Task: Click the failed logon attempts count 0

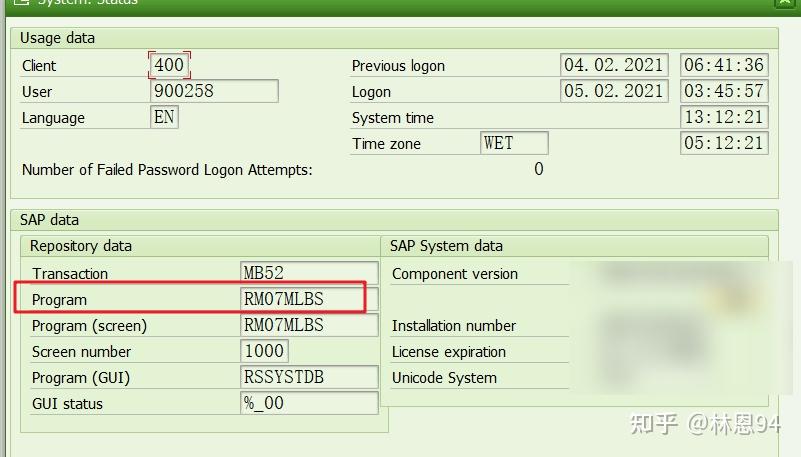Action: pyautogui.click(x=538, y=169)
